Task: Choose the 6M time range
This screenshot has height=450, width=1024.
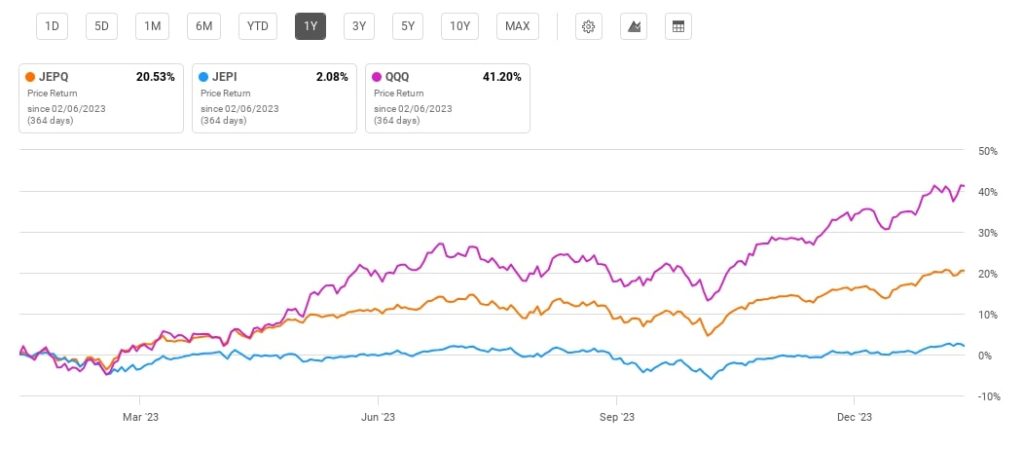Action: pyautogui.click(x=204, y=27)
